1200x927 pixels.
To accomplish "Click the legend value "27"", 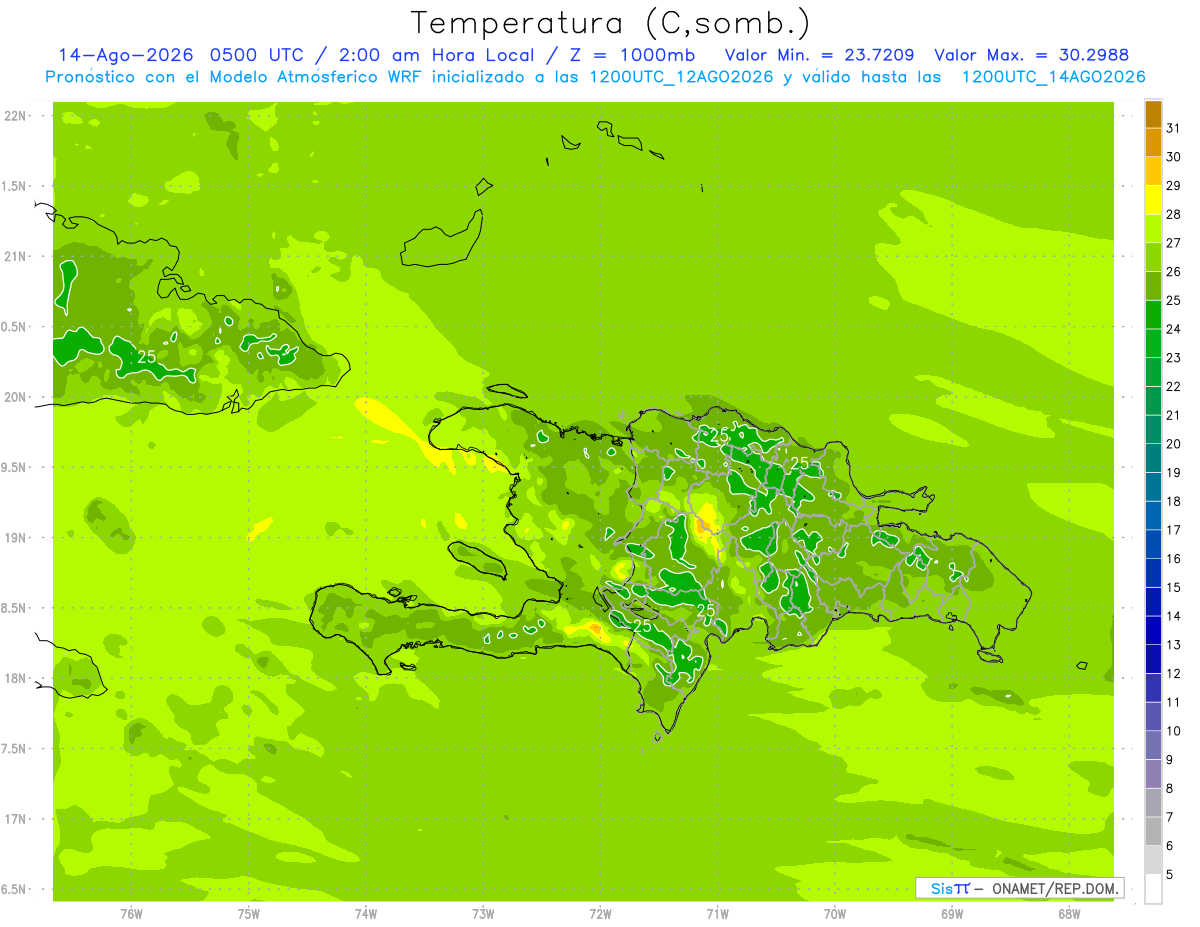I will (x=1174, y=243).
